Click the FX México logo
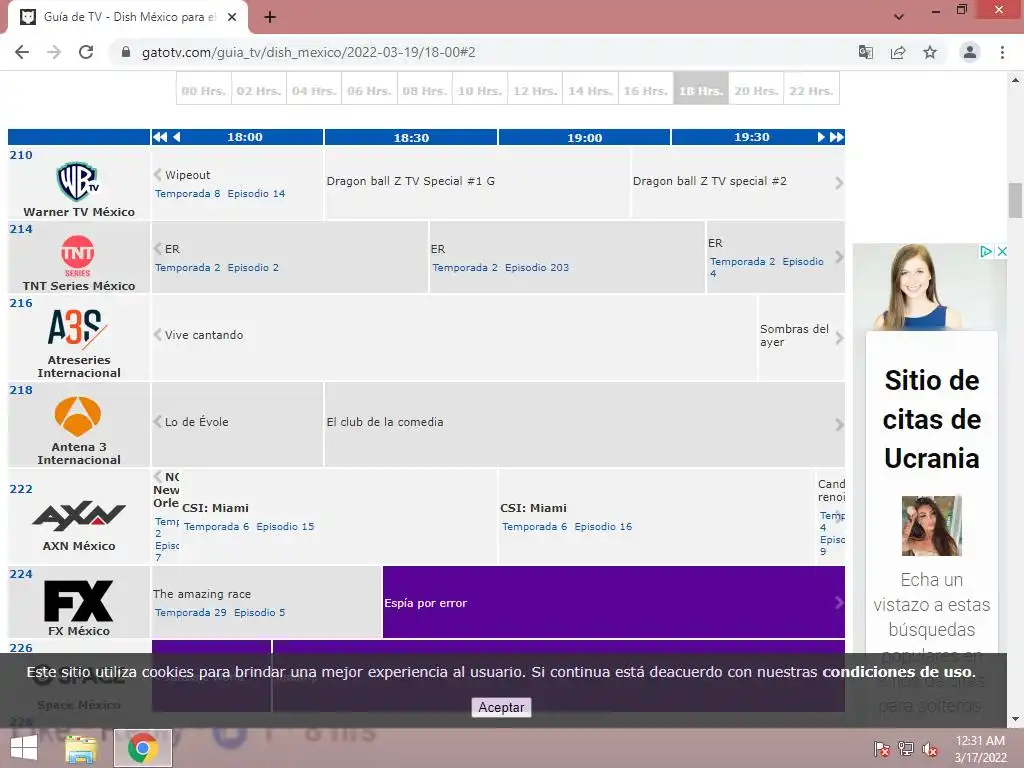Screen dimensions: 1024x768 78,601
